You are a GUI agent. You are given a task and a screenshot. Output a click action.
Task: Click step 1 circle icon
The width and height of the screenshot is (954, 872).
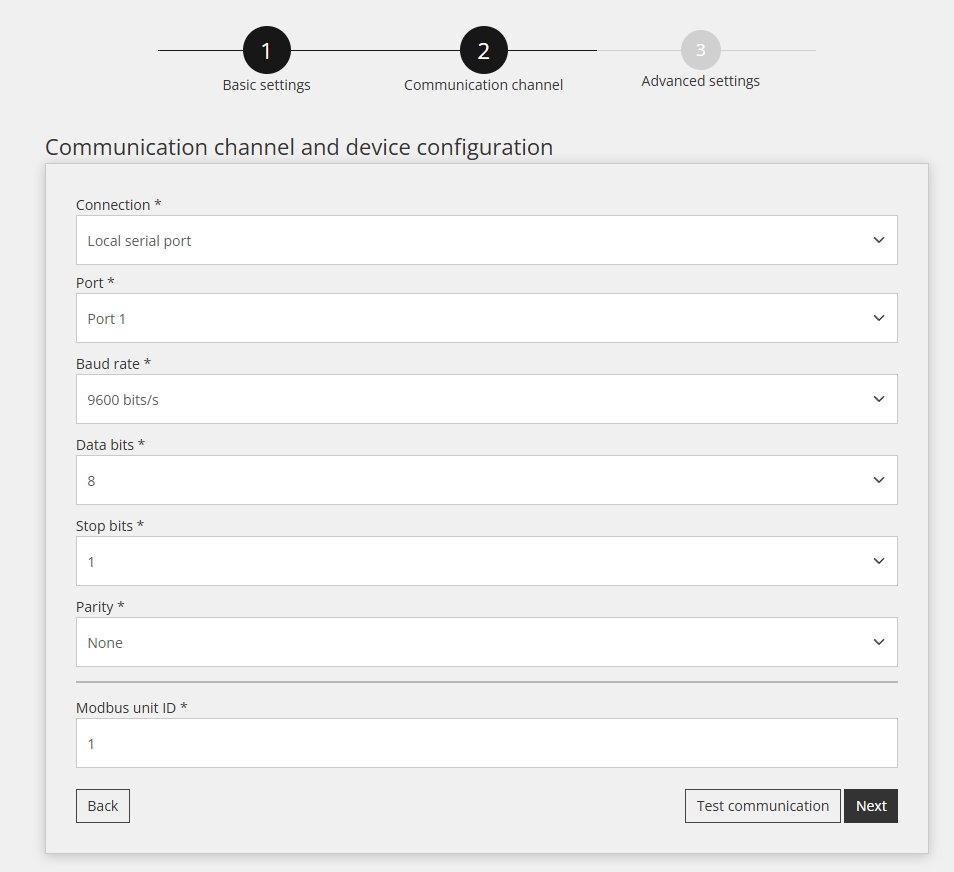click(266, 50)
